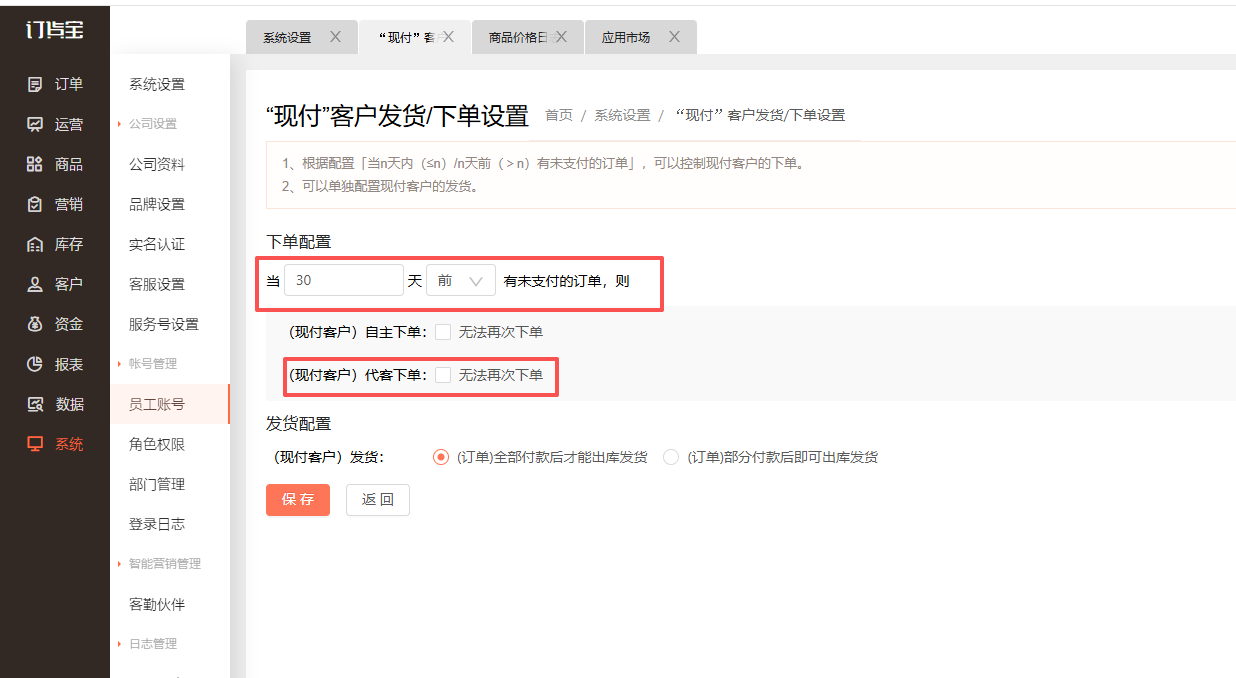Collapse the 智能营销管理 menu group

point(165,564)
